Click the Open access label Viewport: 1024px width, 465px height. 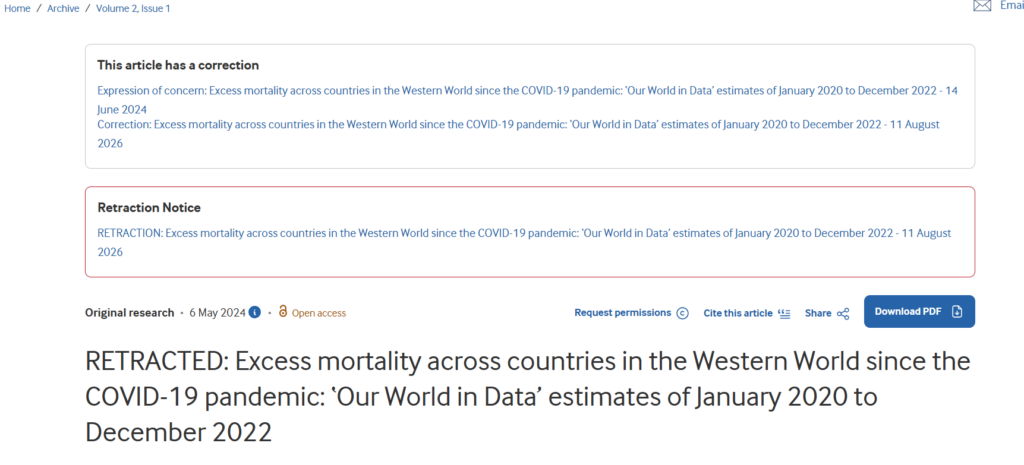tap(319, 313)
